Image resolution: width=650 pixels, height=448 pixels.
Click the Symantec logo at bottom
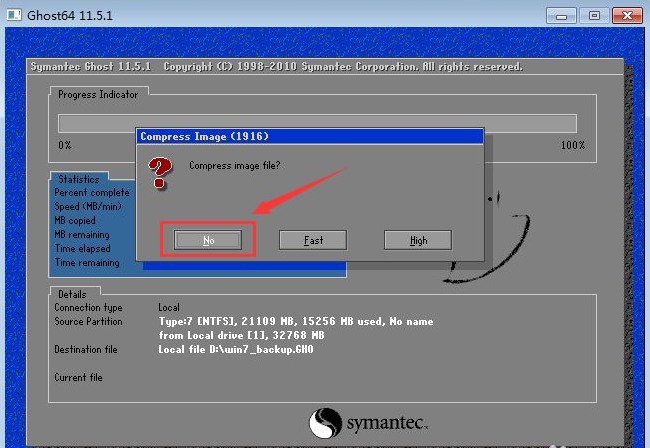tap(368, 423)
